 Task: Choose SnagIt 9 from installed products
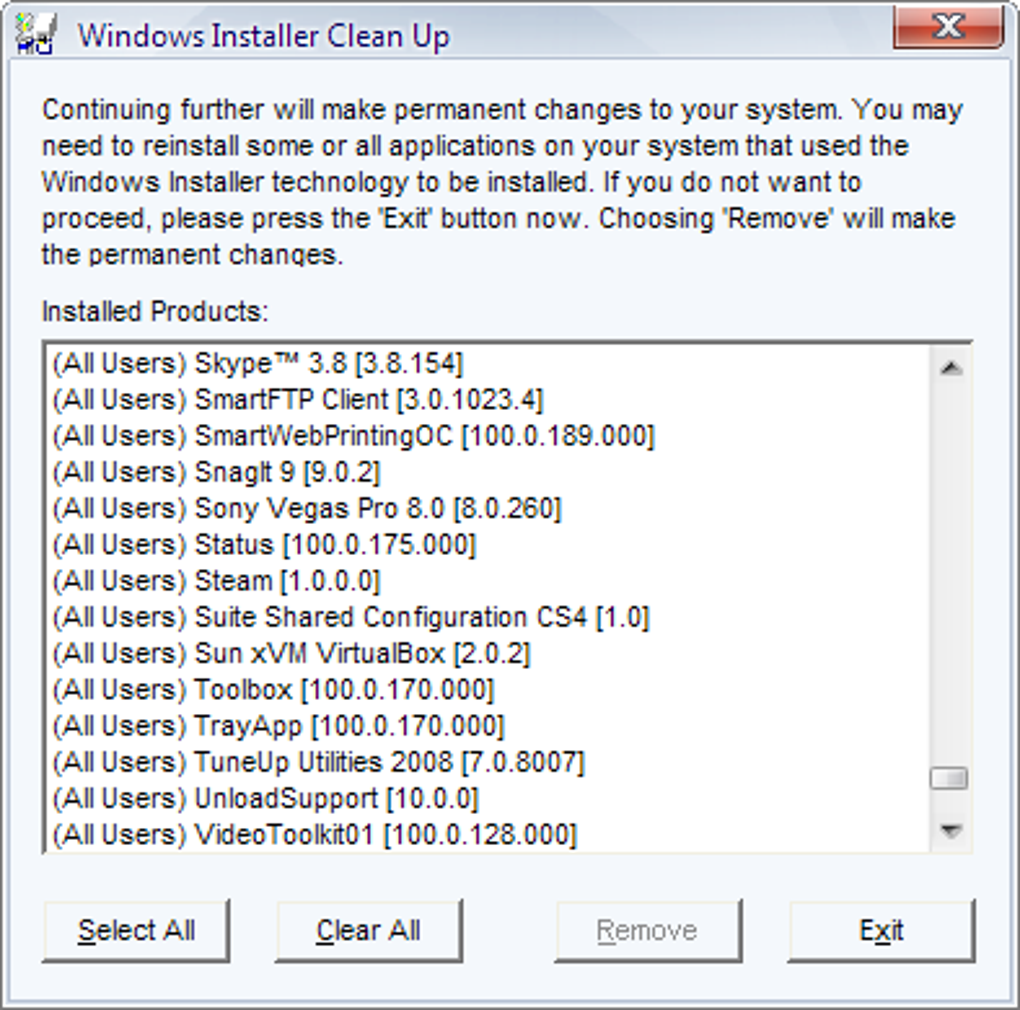pyautogui.click(x=488, y=472)
